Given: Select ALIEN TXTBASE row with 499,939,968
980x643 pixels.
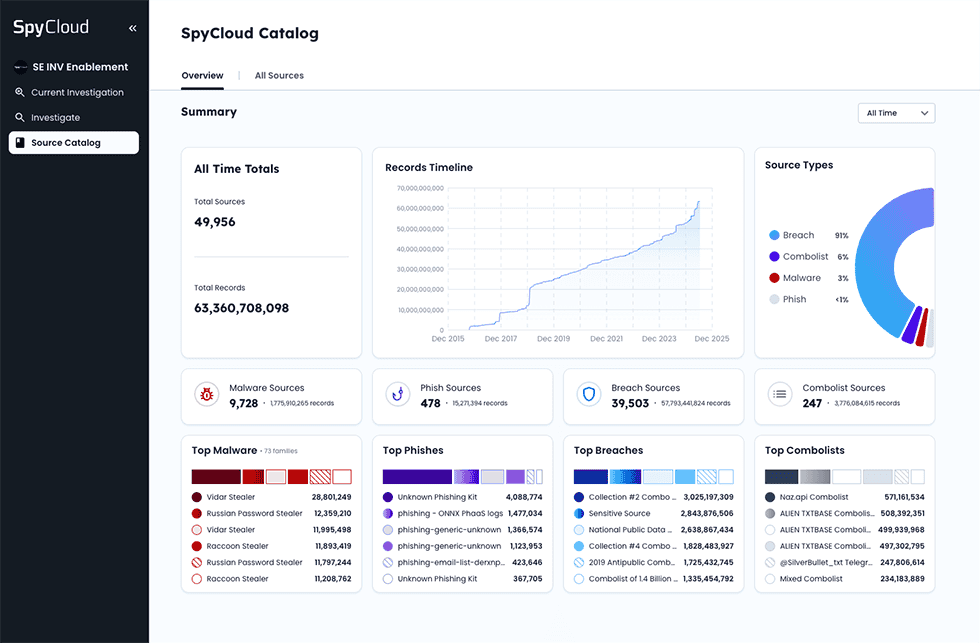Looking at the screenshot, I should pyautogui.click(x=844, y=530).
